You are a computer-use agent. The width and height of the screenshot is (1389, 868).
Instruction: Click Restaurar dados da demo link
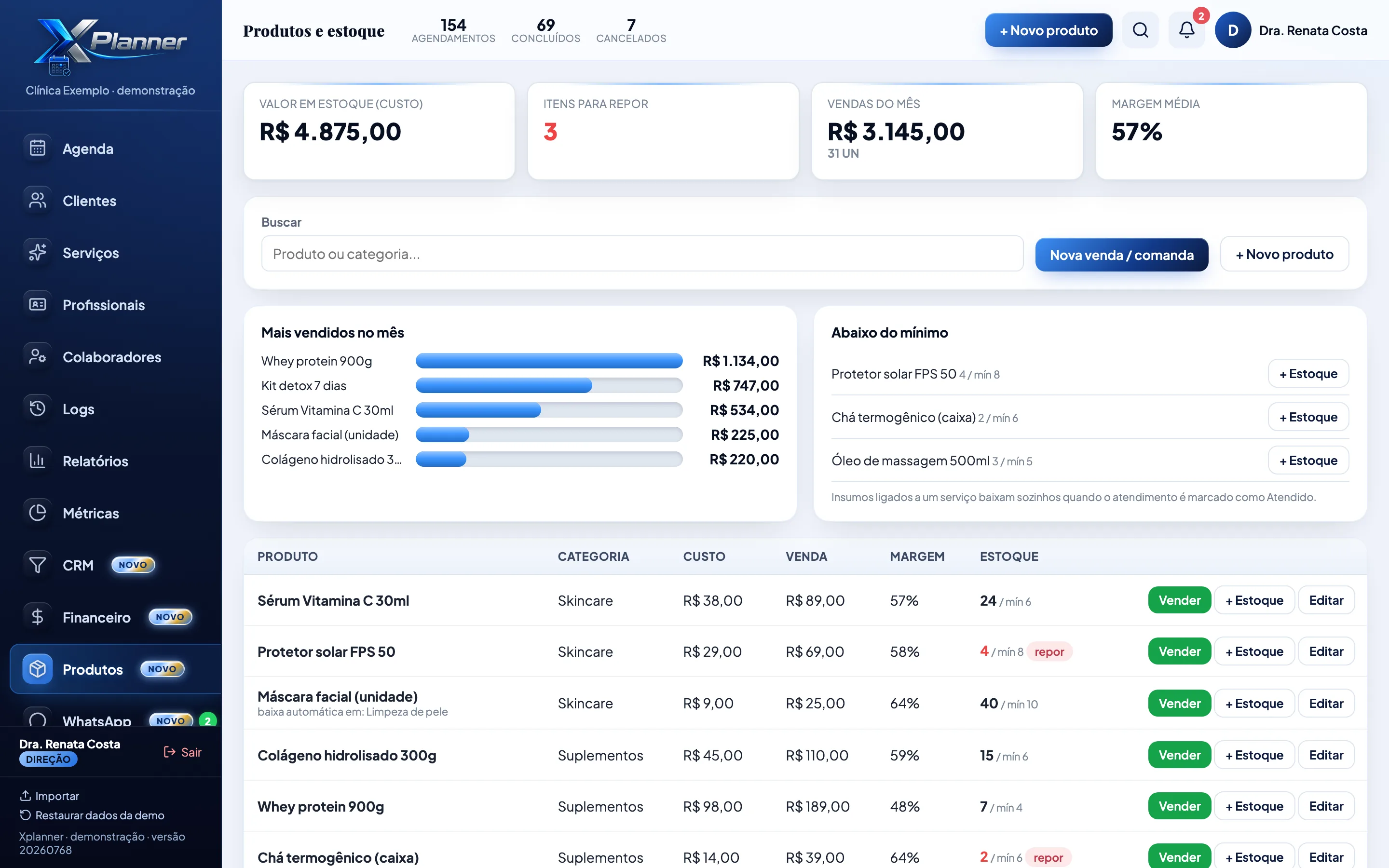pyautogui.click(x=92, y=815)
